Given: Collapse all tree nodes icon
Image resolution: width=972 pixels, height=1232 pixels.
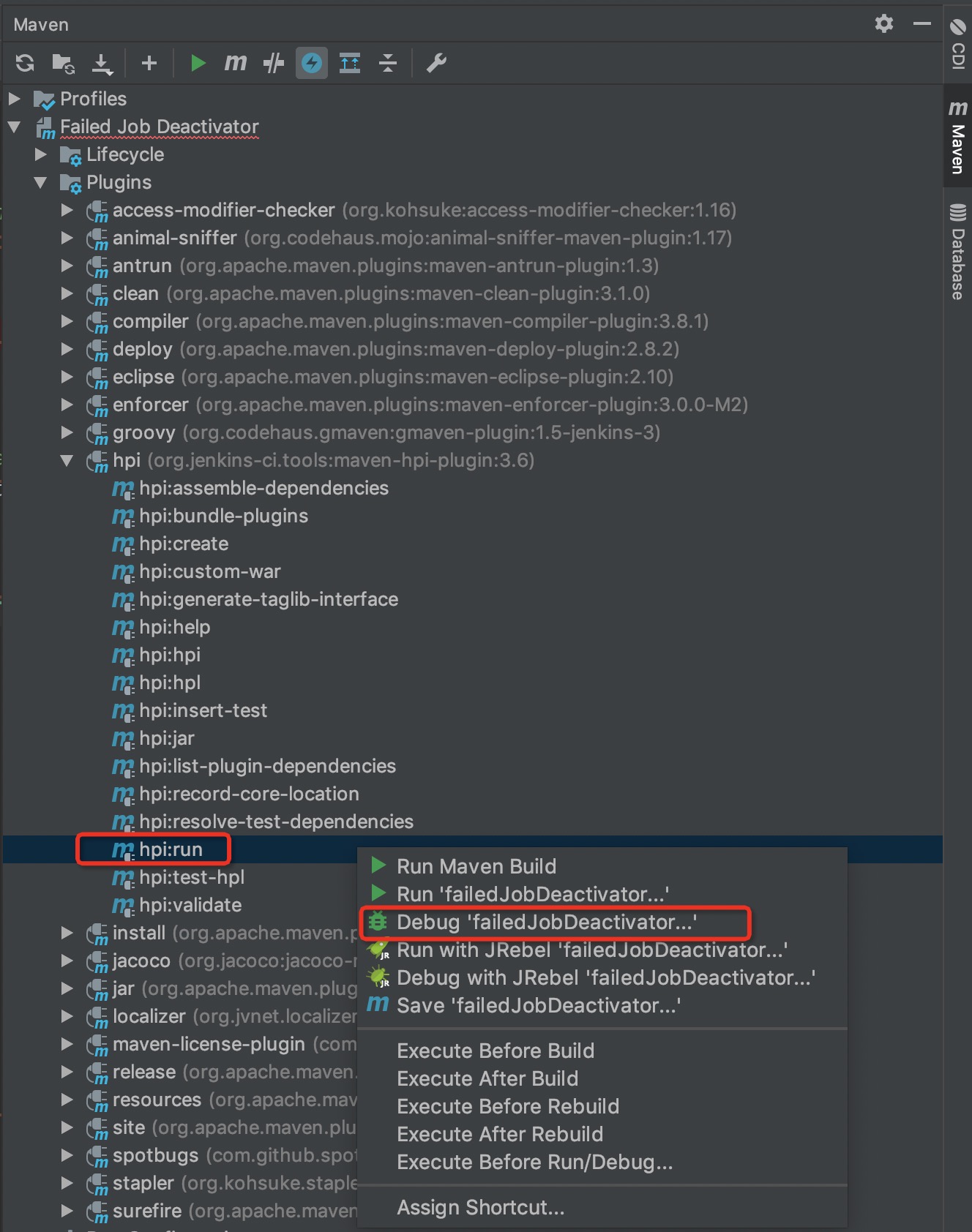Looking at the screenshot, I should pyautogui.click(x=387, y=63).
